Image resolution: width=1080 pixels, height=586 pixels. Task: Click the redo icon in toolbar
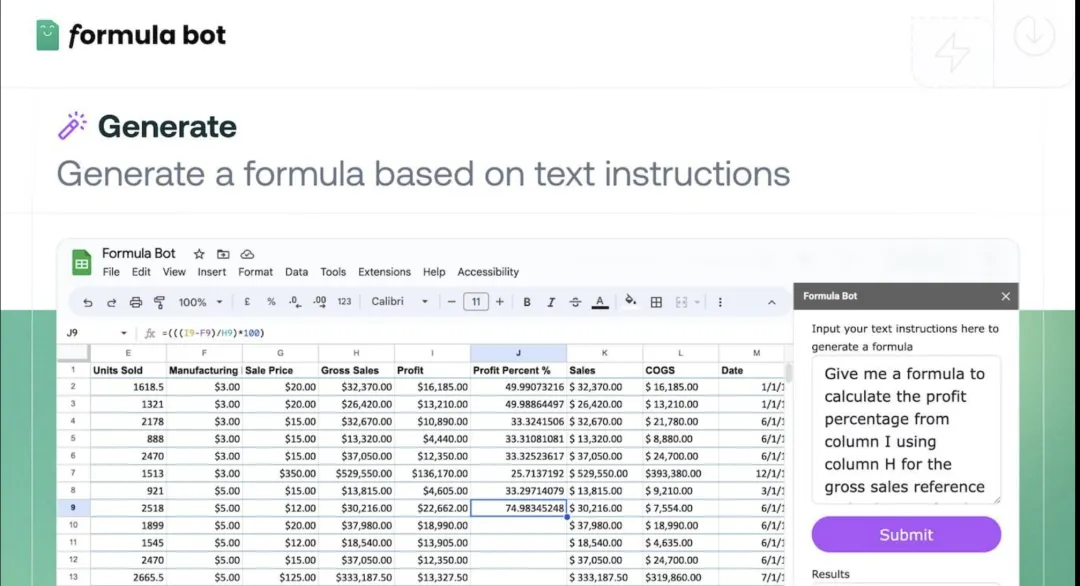(111, 302)
